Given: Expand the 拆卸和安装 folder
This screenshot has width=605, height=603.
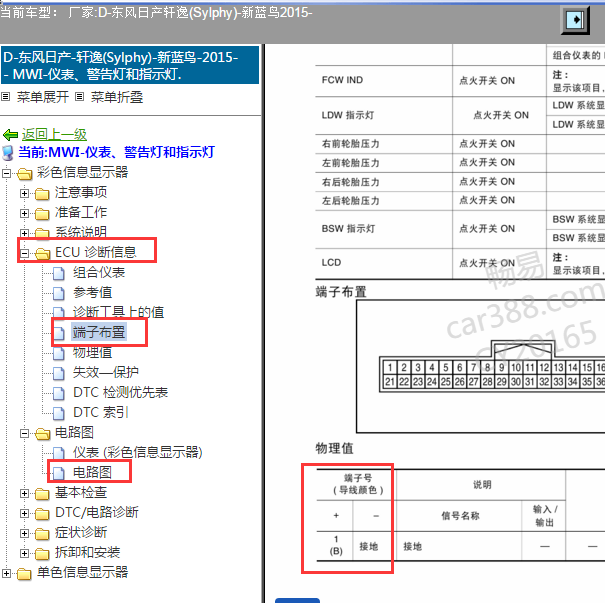Looking at the screenshot, I should [24, 554].
